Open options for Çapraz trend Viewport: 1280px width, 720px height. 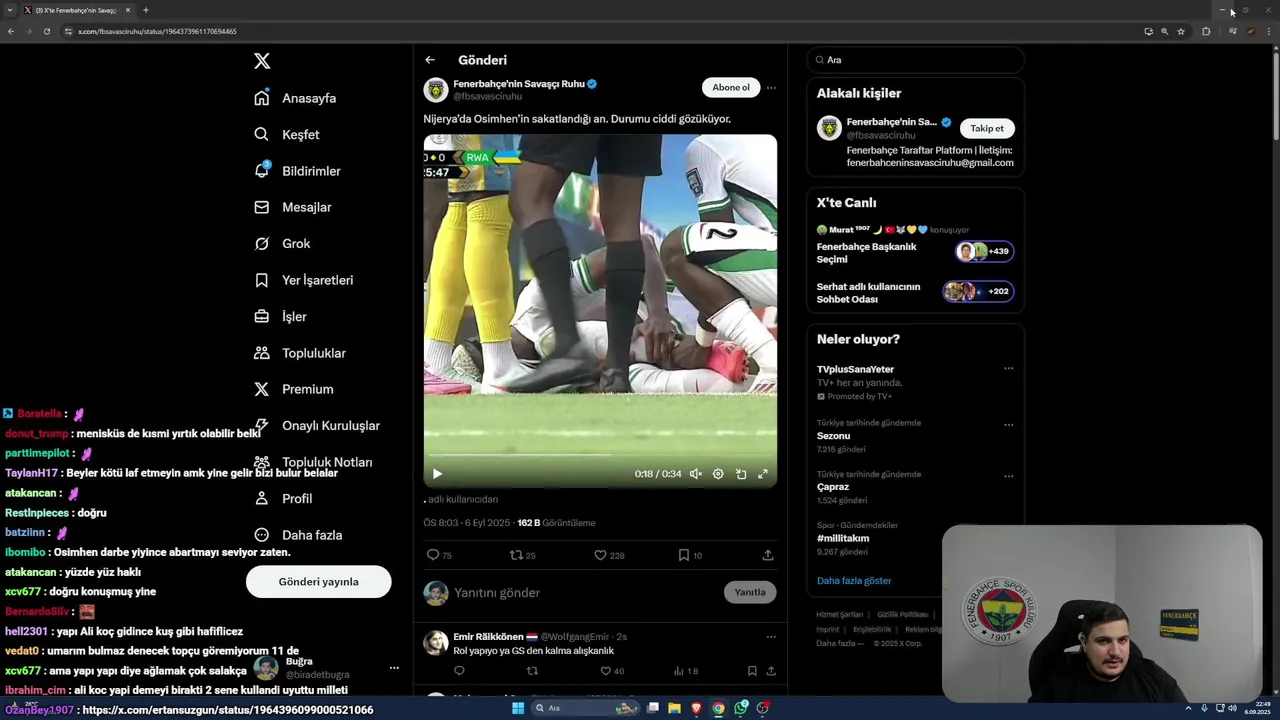[x=1008, y=476]
